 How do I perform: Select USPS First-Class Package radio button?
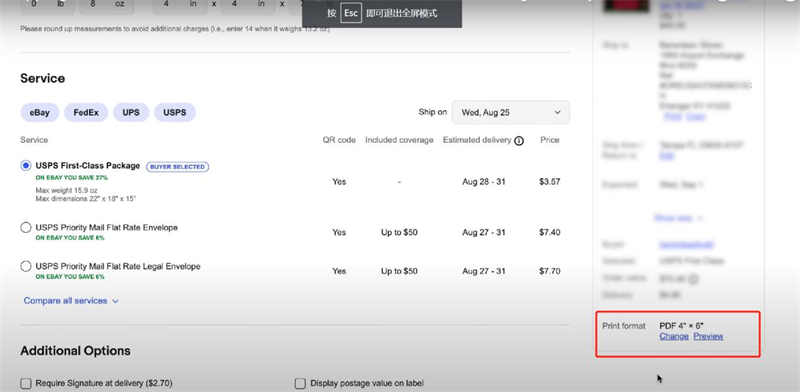tap(26, 165)
